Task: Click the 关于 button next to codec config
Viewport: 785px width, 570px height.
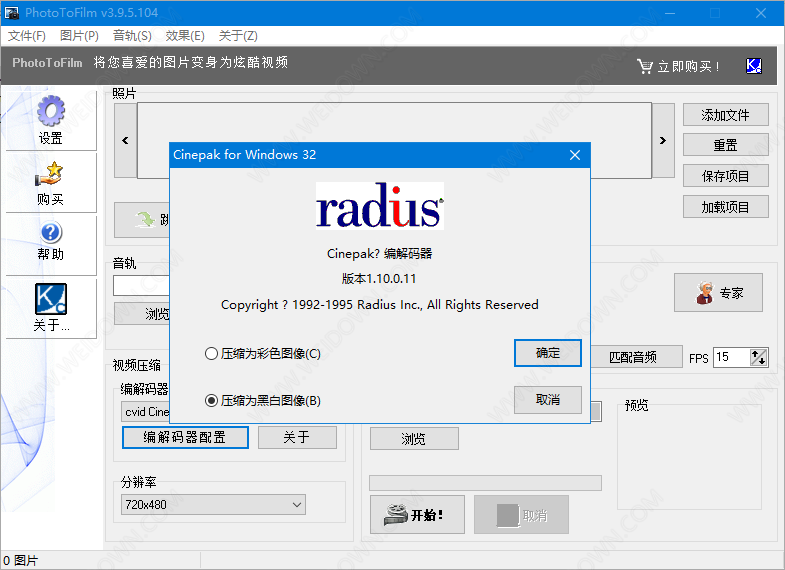Action: point(297,437)
